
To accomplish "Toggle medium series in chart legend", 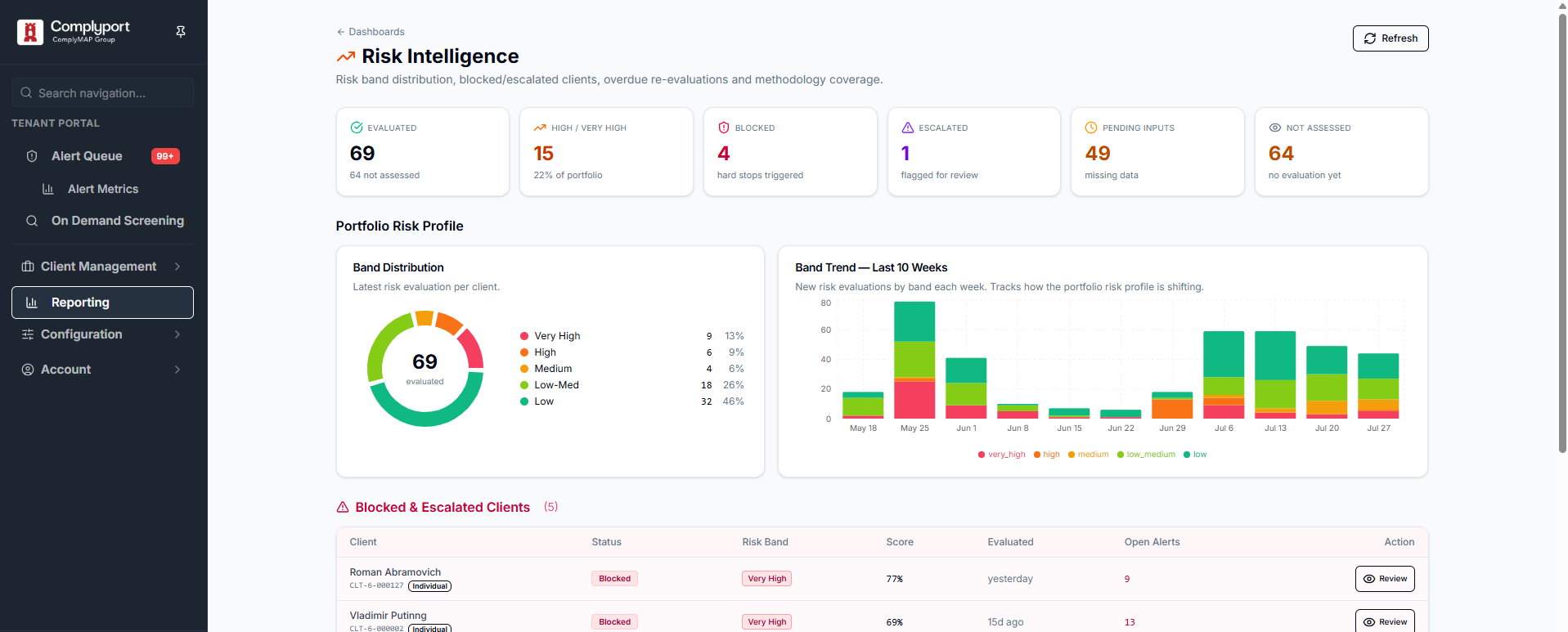I will click(x=1088, y=455).
